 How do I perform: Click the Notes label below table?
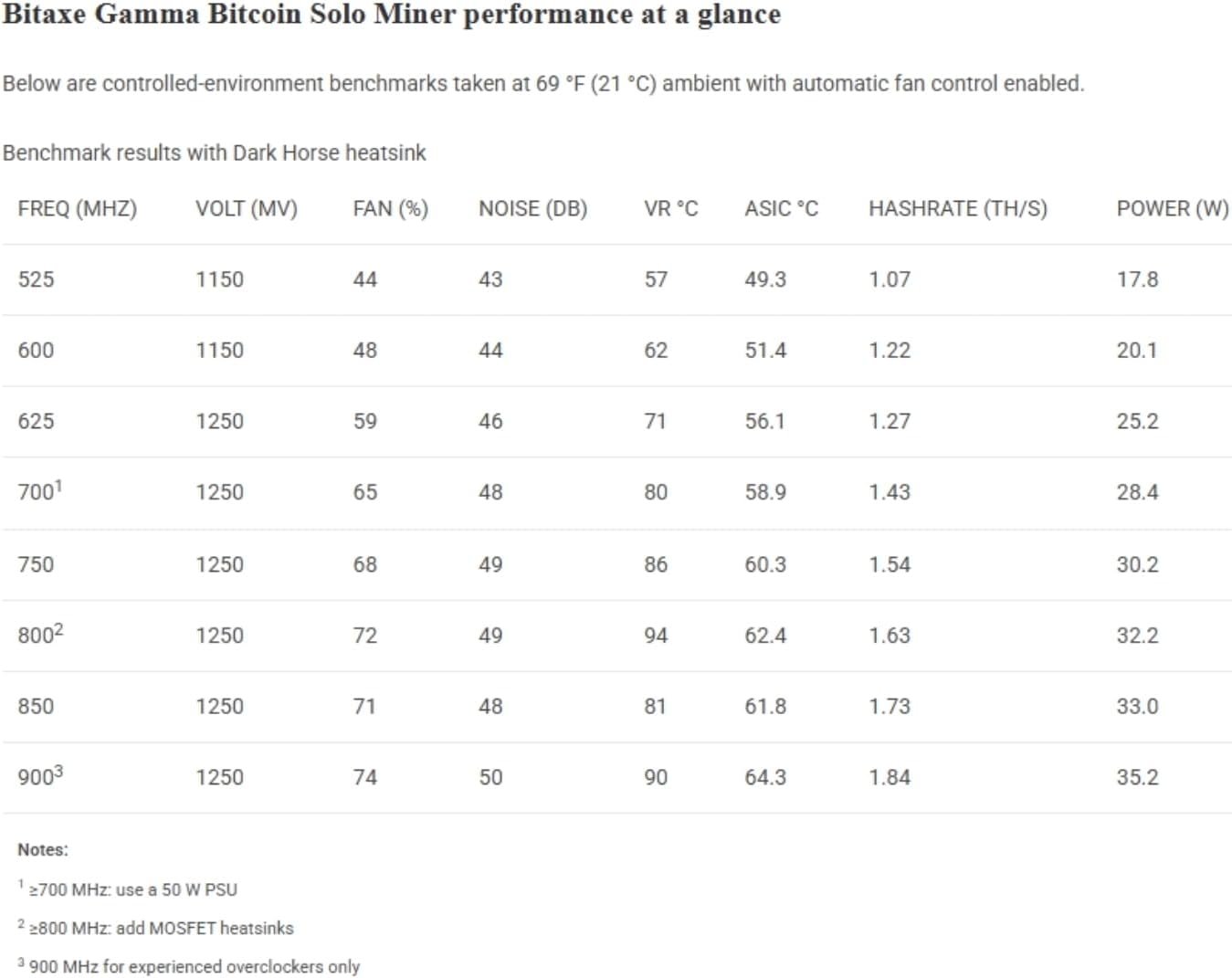pyautogui.click(x=43, y=850)
